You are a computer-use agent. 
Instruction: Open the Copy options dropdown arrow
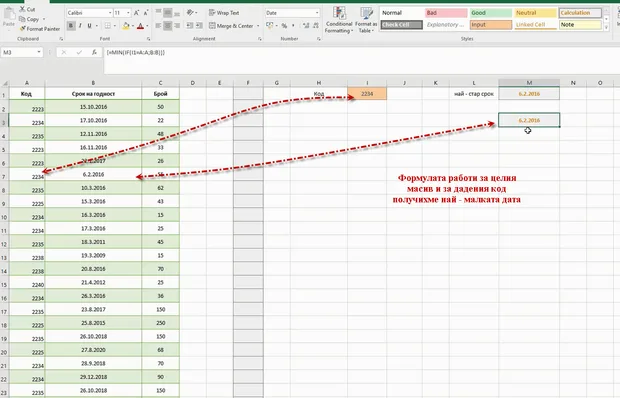pos(43,19)
